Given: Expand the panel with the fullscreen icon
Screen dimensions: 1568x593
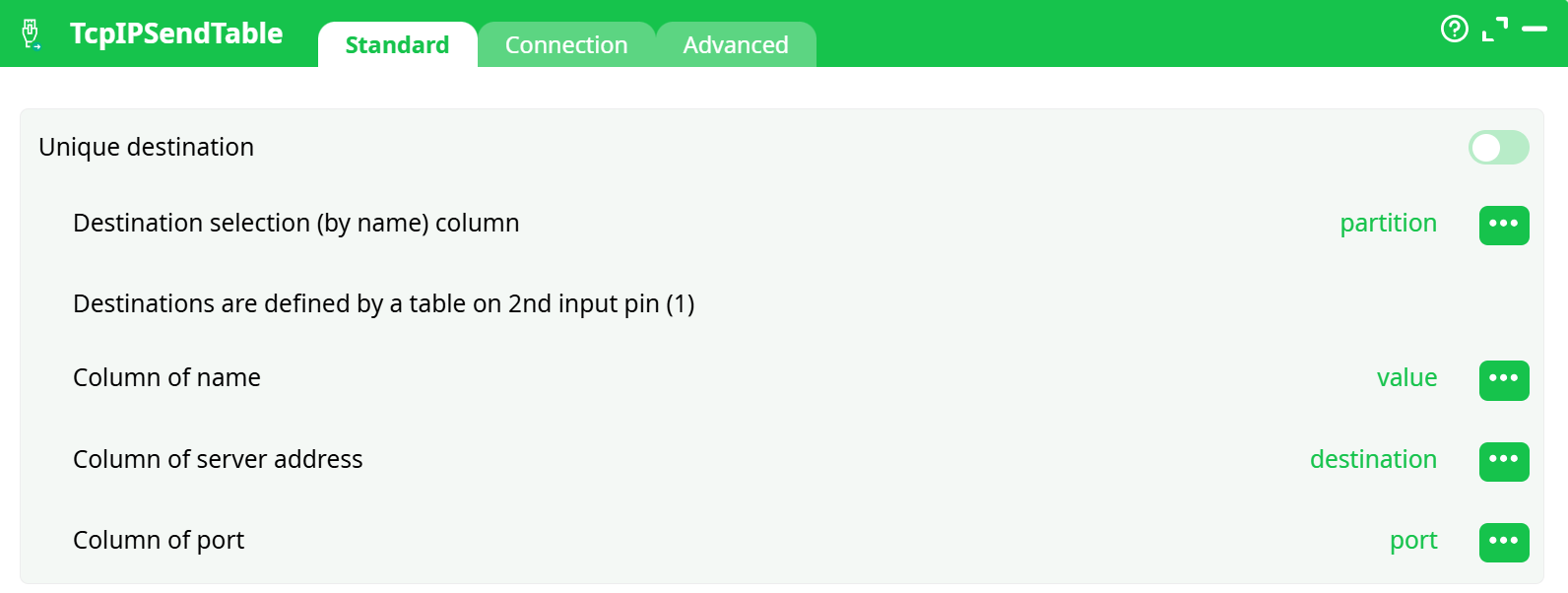Looking at the screenshot, I should pyautogui.click(x=1495, y=30).
